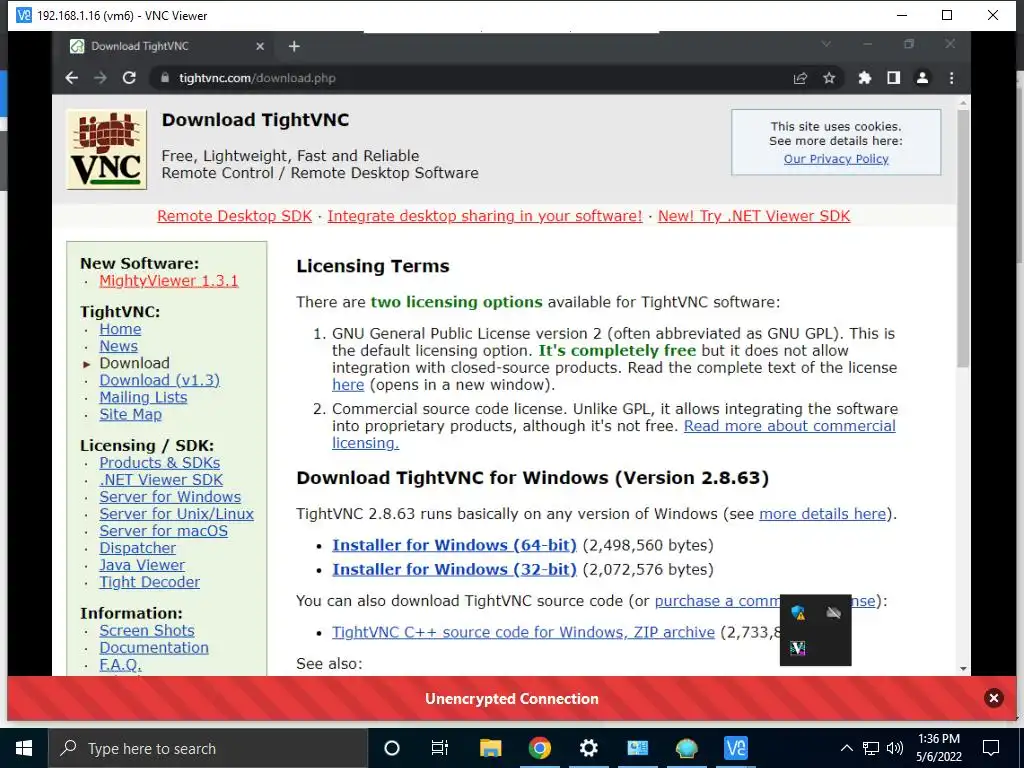Viewport: 1024px width, 768px height.
Task: Open the 'more details here' link
Action: pos(822,514)
